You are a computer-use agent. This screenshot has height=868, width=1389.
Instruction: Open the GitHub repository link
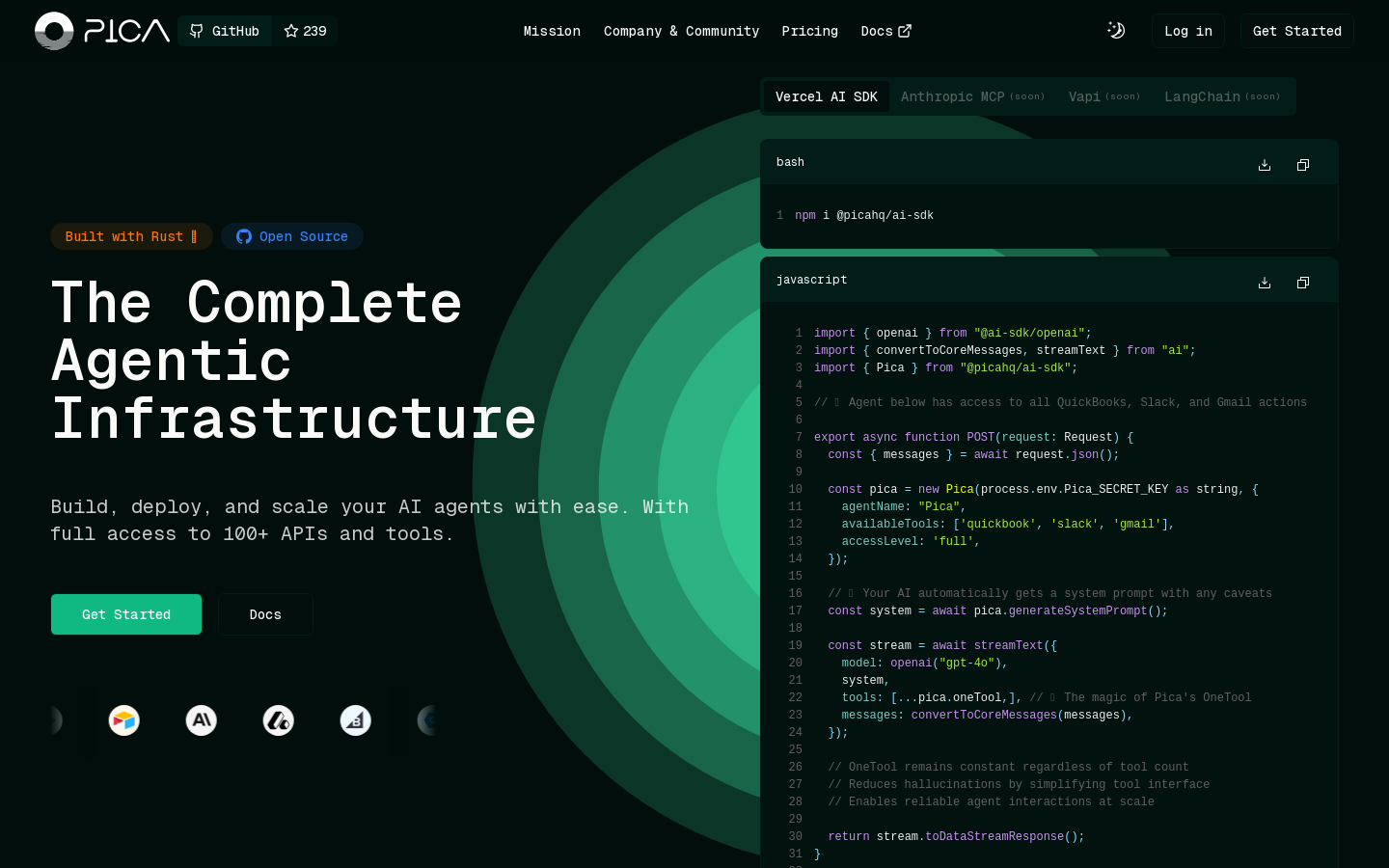tap(225, 31)
